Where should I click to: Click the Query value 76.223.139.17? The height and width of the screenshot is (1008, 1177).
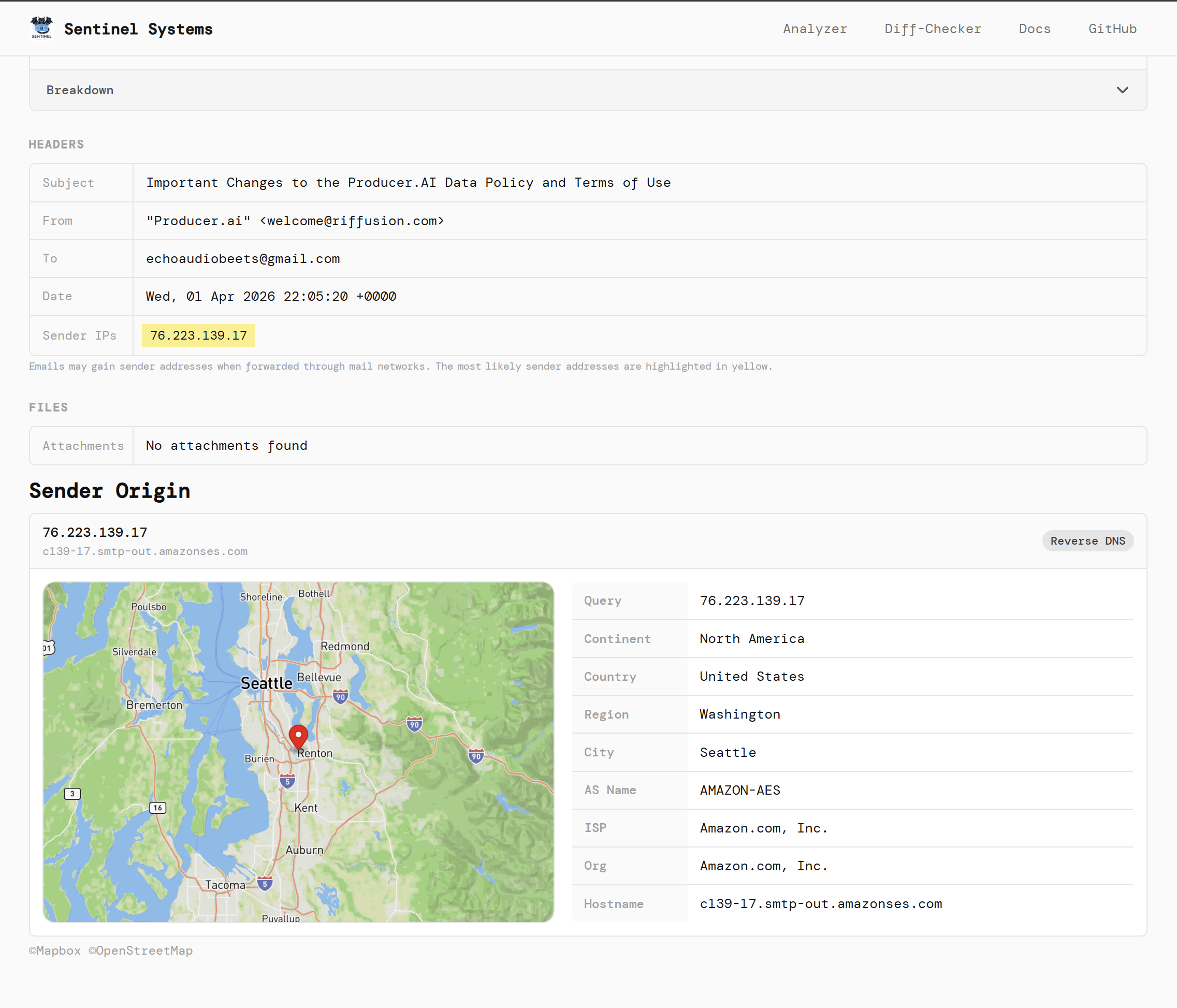pyautogui.click(x=751, y=601)
